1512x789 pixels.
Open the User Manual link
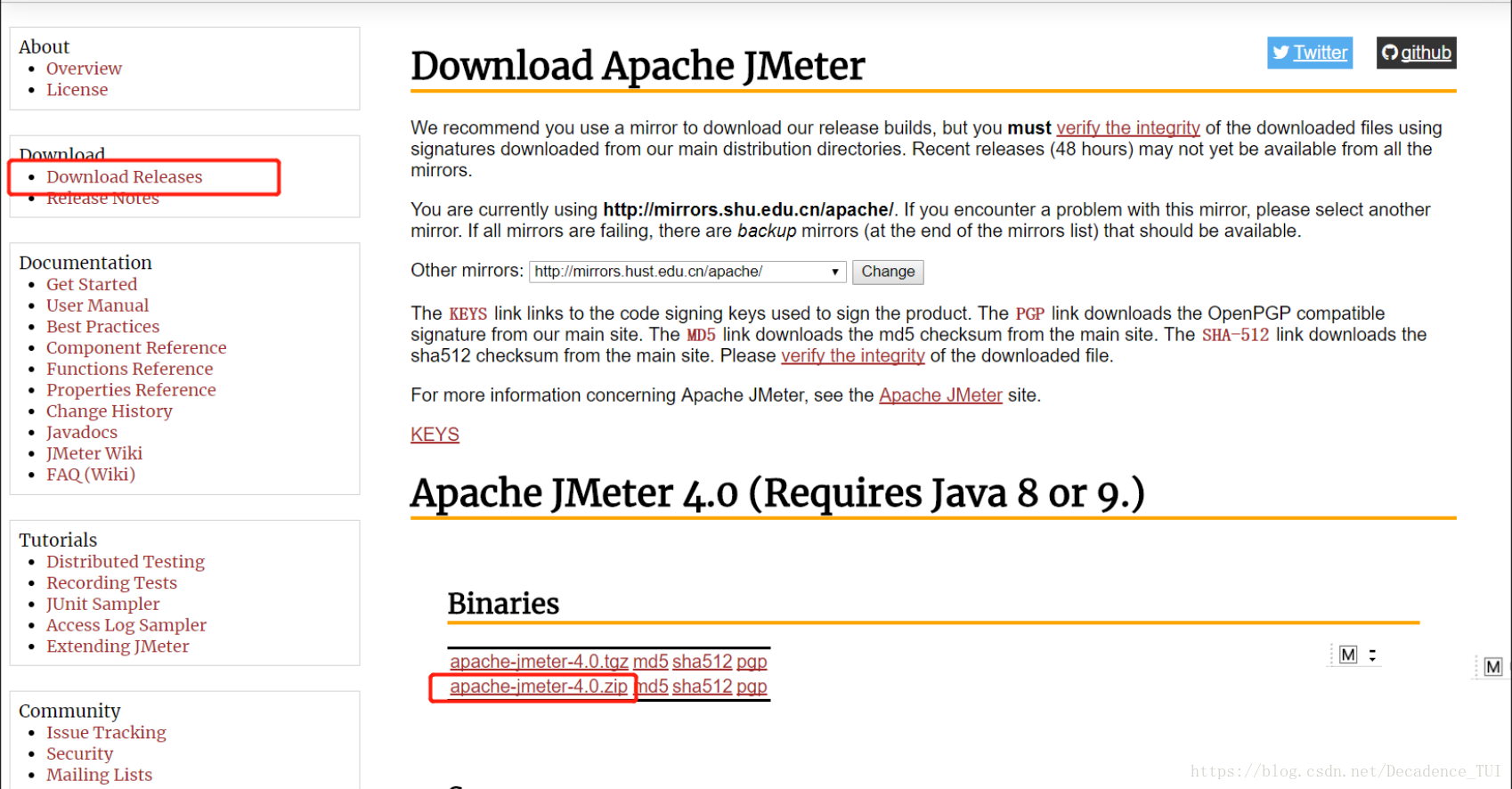click(97, 305)
